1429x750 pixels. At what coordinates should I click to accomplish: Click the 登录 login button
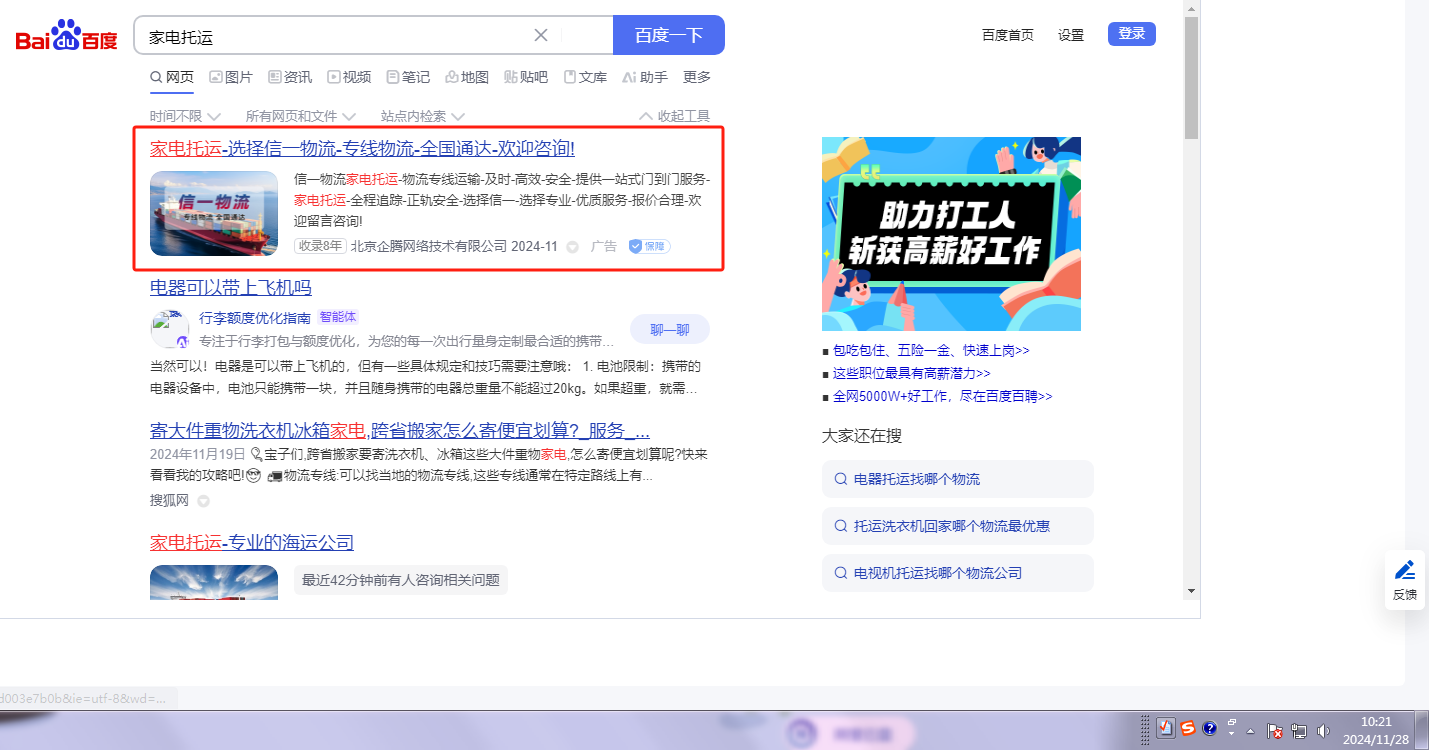[1132, 34]
